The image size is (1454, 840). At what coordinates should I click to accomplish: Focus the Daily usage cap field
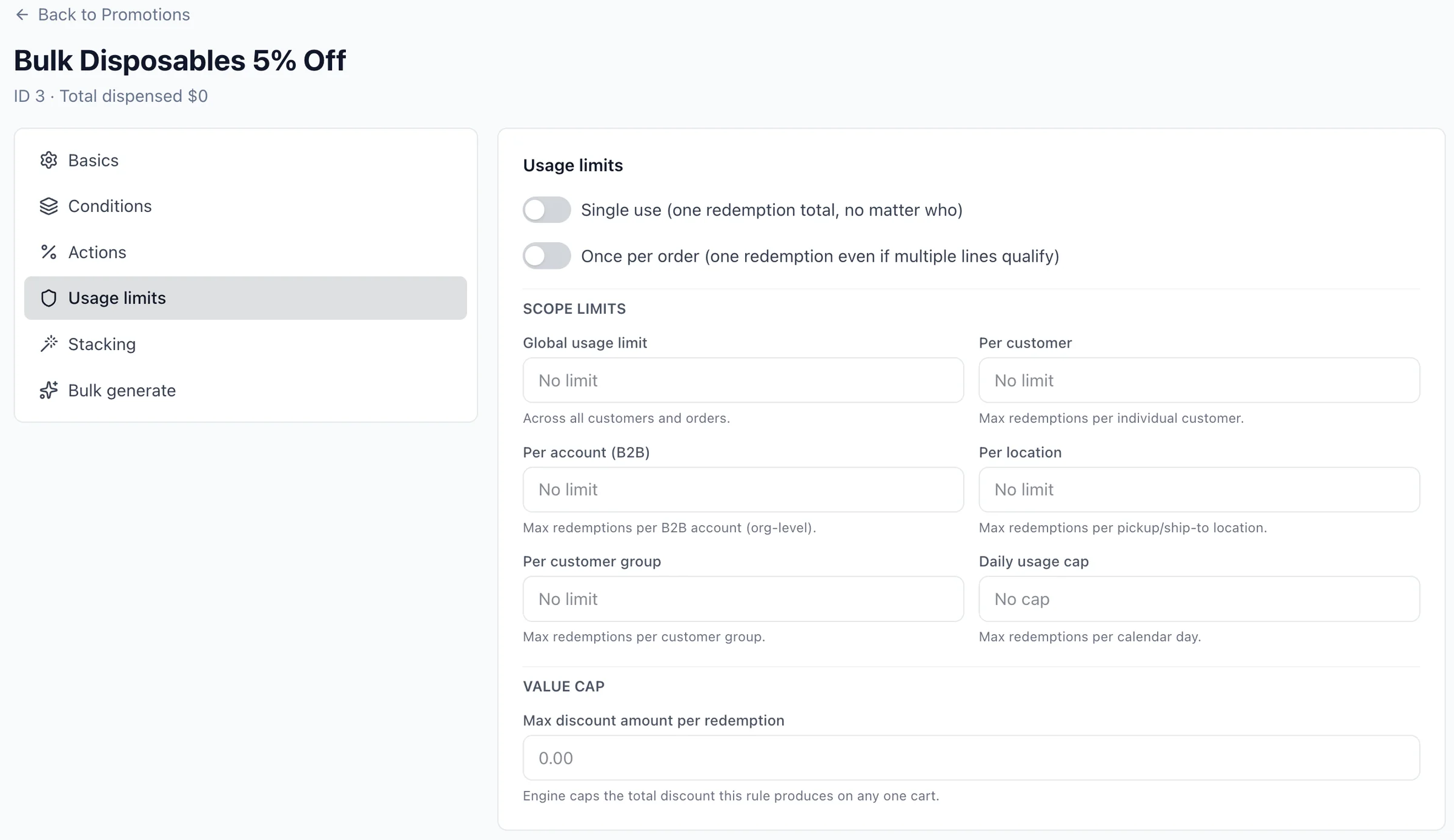(x=1198, y=599)
